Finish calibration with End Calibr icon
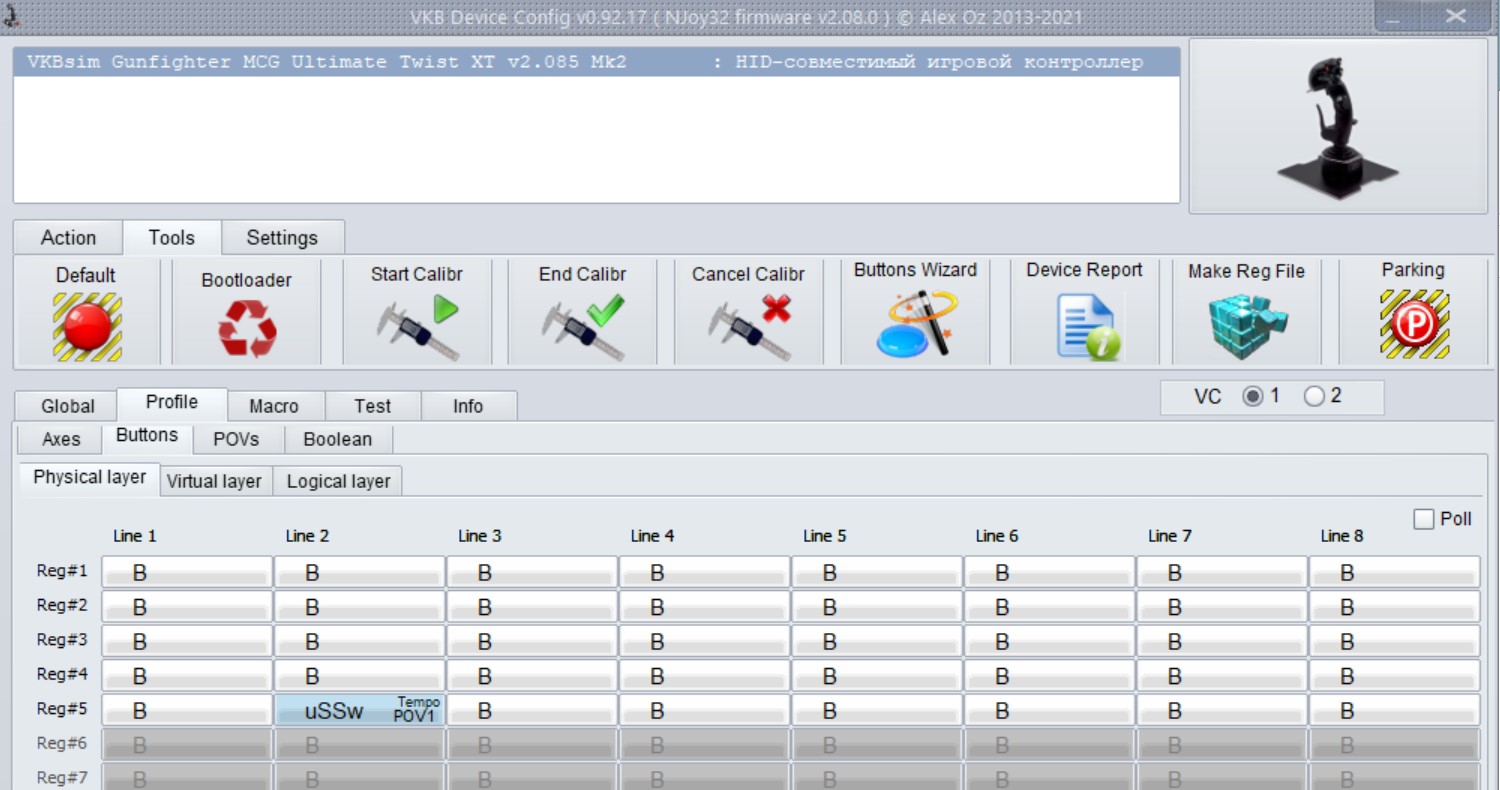The height and width of the screenshot is (790, 1500). [x=583, y=328]
